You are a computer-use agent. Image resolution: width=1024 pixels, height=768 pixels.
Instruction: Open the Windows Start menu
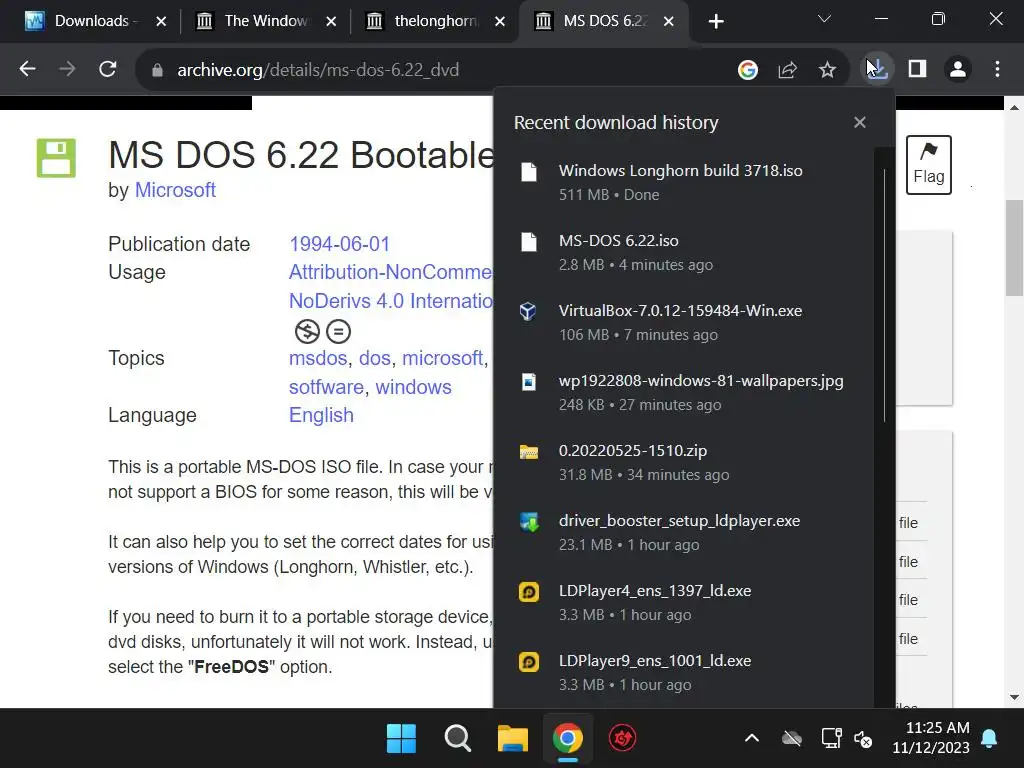(x=401, y=739)
